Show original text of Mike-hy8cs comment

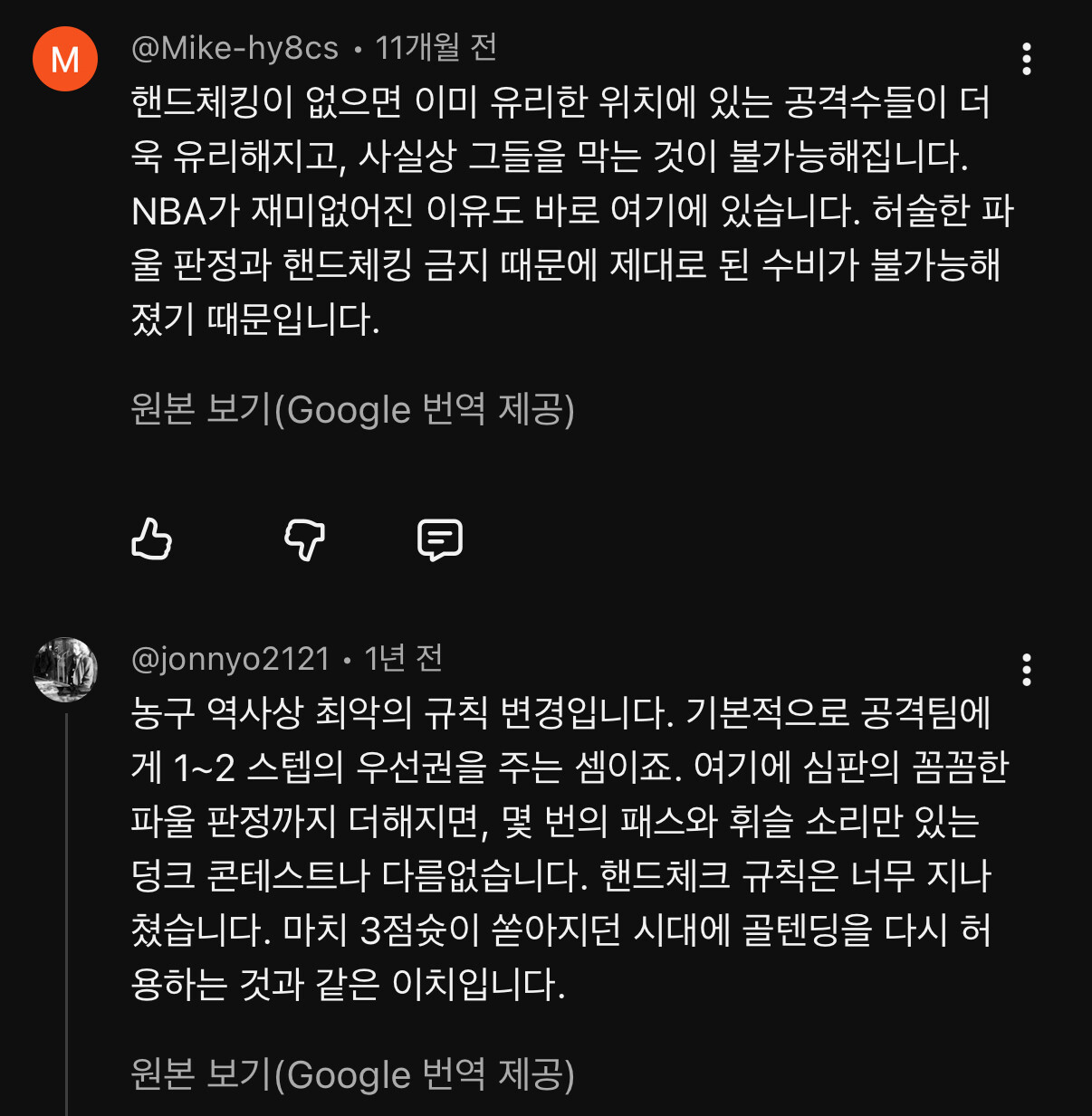click(x=352, y=410)
